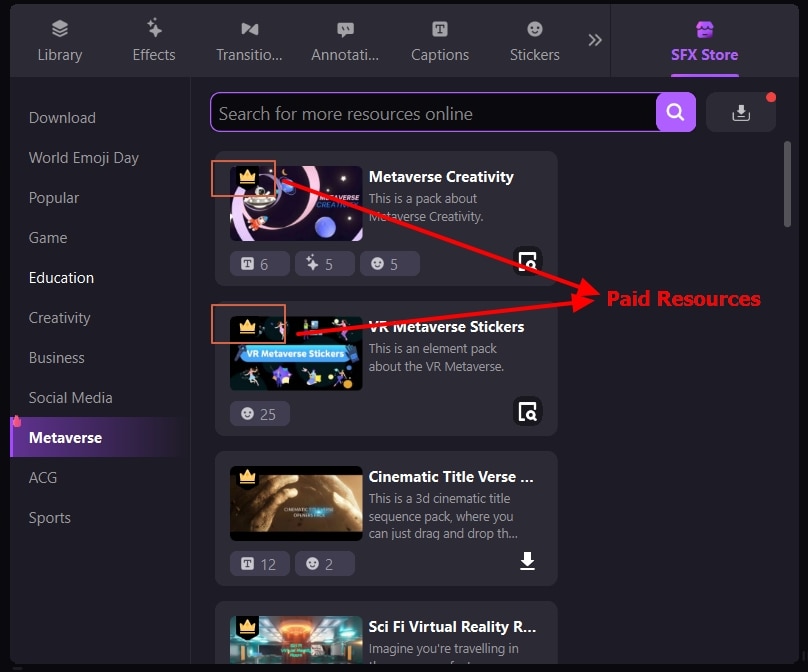The image size is (808, 672).
Task: Click the search resources input field
Action: pyautogui.click(x=433, y=113)
